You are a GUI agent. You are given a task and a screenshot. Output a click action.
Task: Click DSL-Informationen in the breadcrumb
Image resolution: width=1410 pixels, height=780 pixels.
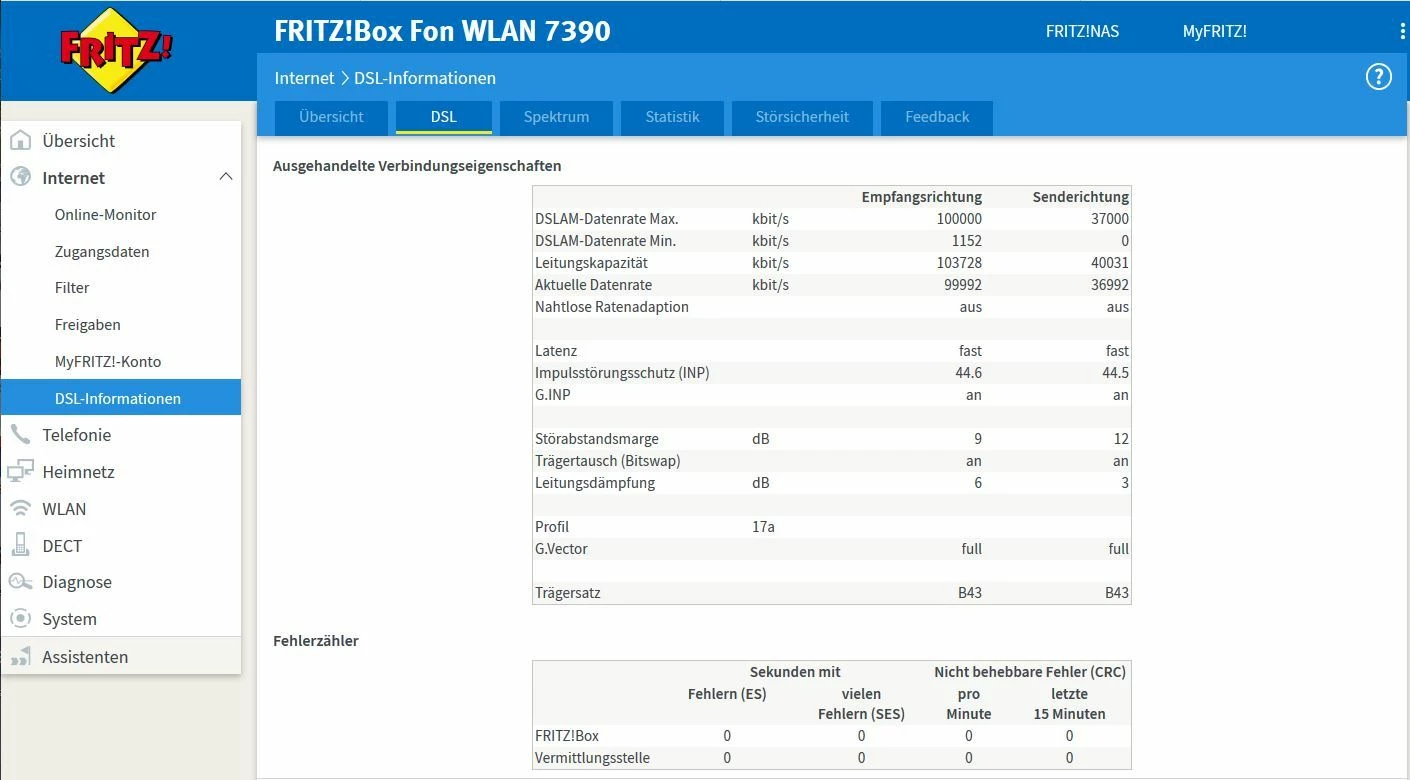(x=425, y=78)
